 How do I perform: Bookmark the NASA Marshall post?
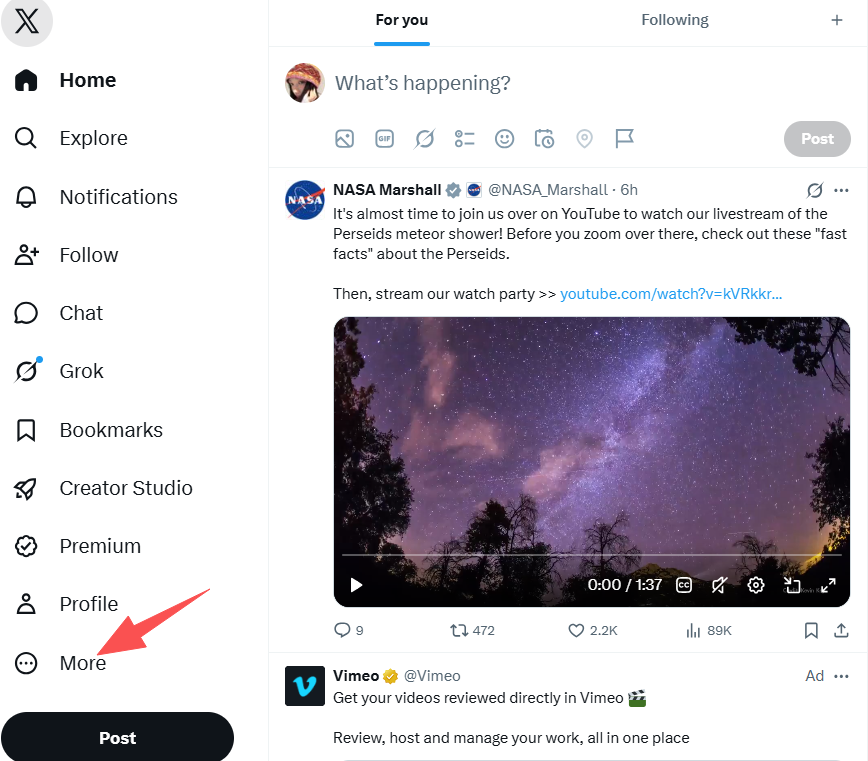point(811,630)
